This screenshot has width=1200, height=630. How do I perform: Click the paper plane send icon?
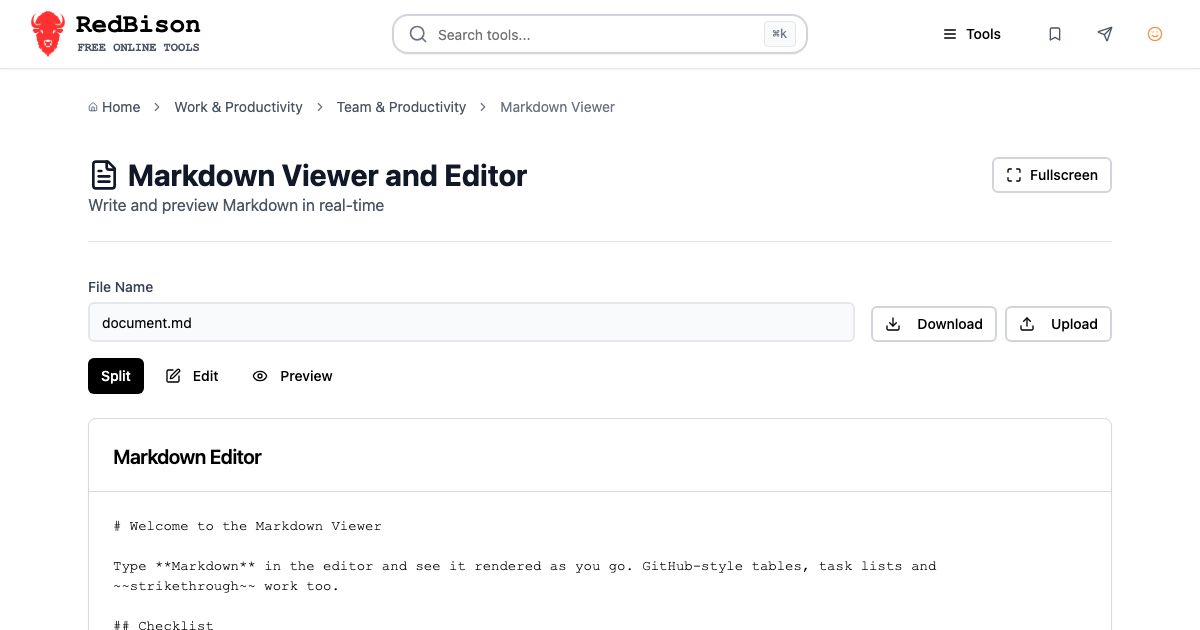tap(1105, 34)
